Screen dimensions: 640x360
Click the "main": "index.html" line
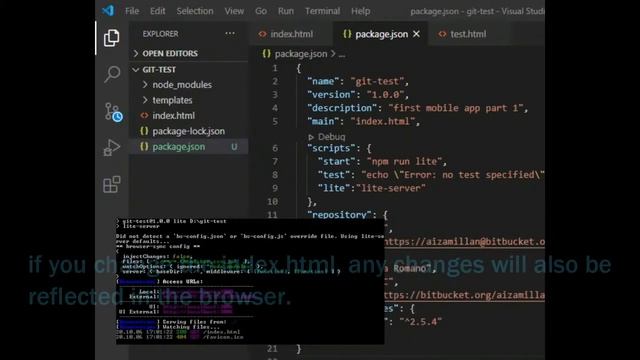[363, 122]
